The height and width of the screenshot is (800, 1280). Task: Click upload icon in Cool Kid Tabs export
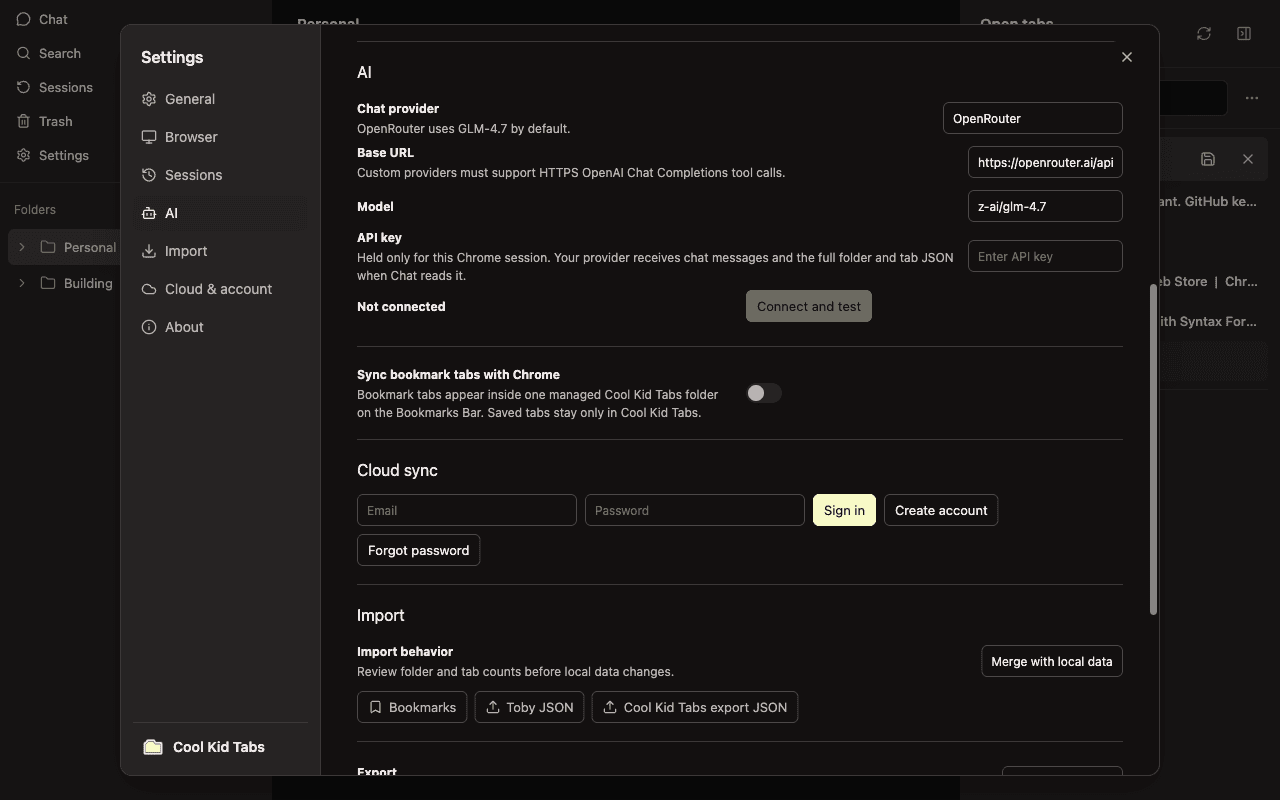click(610, 707)
